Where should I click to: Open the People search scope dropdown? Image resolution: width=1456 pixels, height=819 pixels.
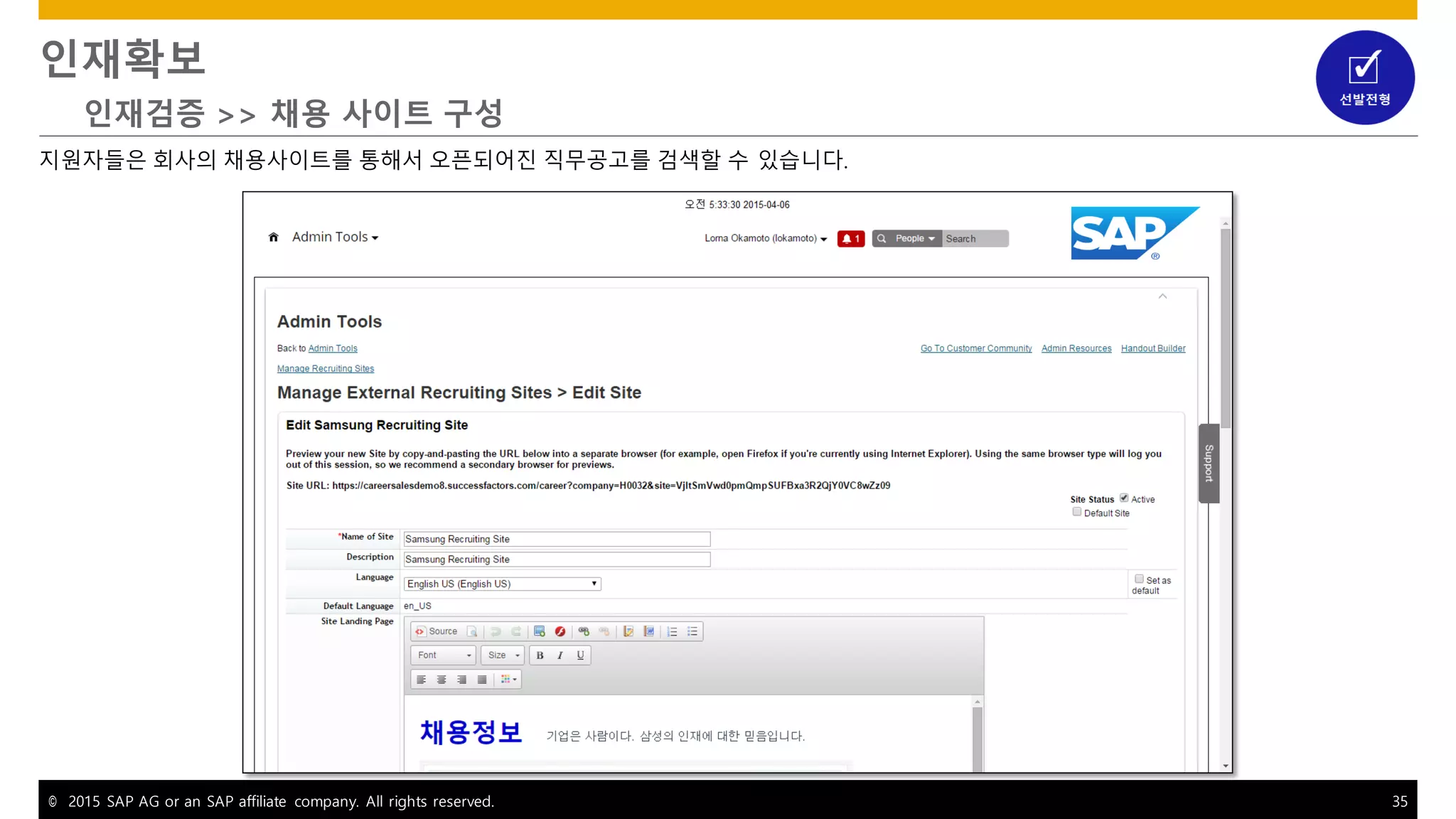(915, 239)
